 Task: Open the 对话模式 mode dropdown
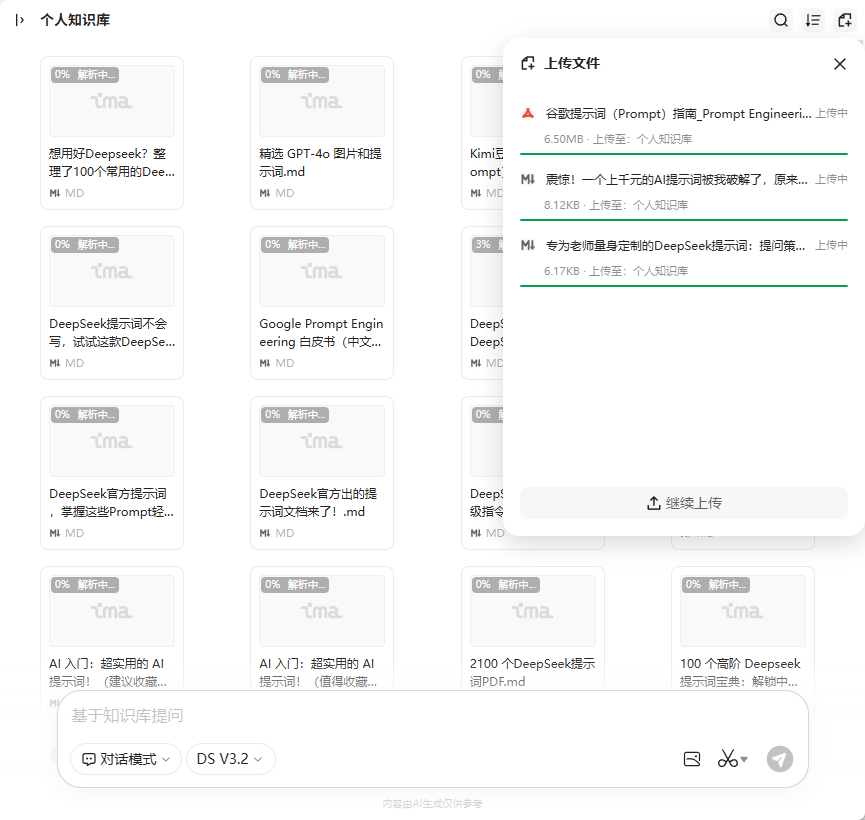click(x=126, y=759)
